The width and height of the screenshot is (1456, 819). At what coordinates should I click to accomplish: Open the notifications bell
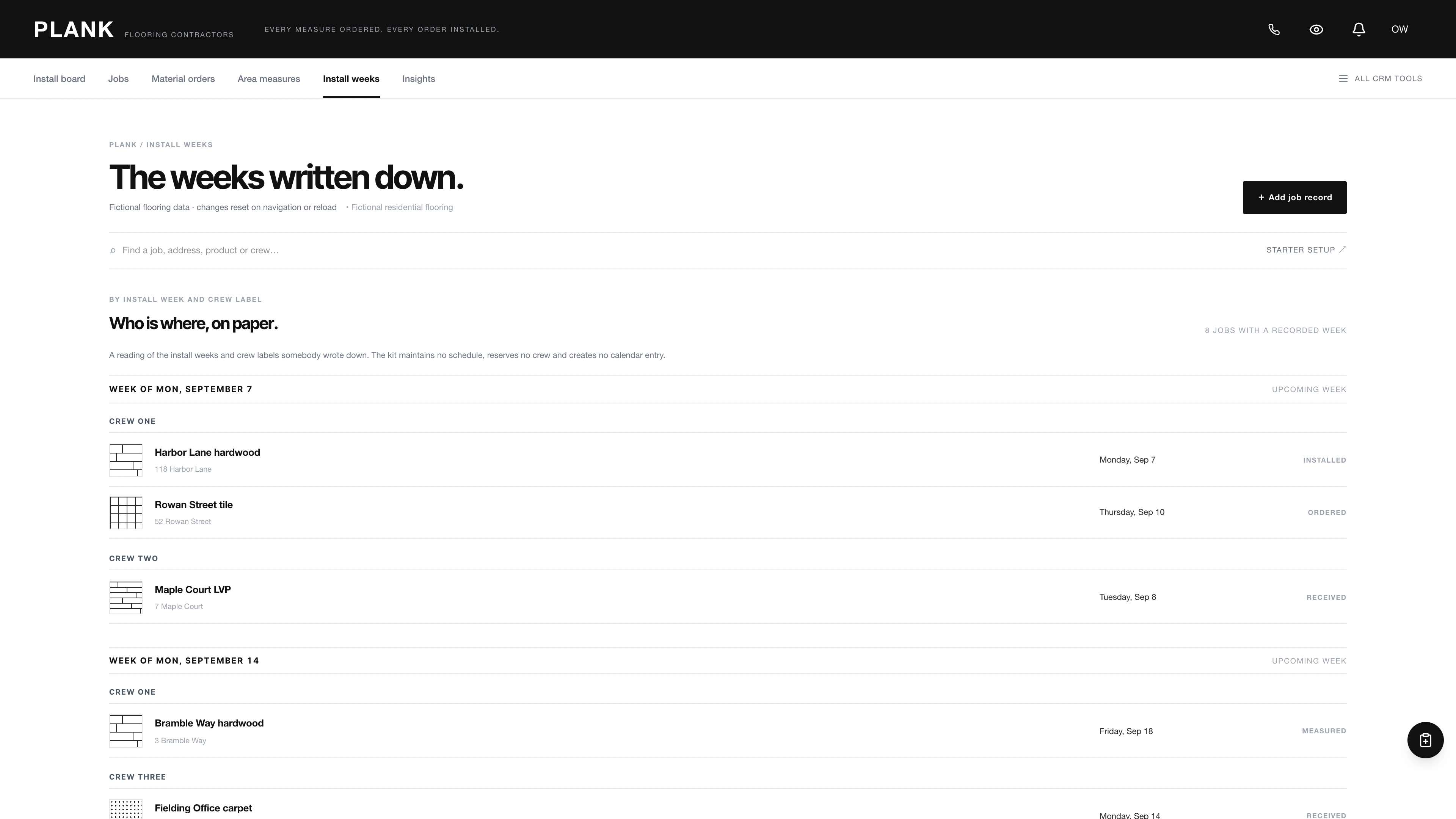click(x=1359, y=30)
